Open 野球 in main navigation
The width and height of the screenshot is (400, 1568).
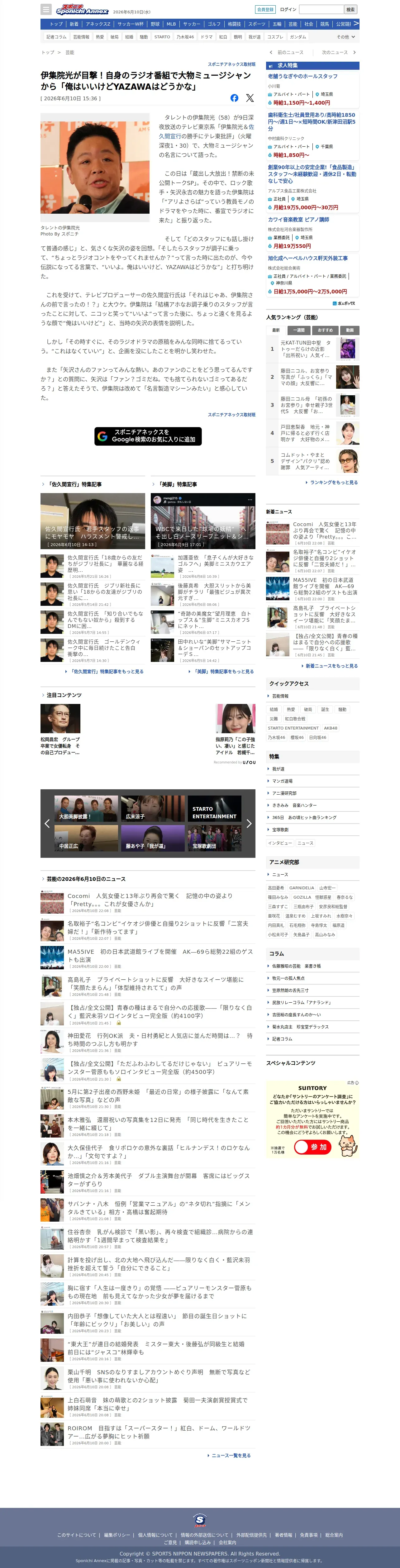coord(155,24)
